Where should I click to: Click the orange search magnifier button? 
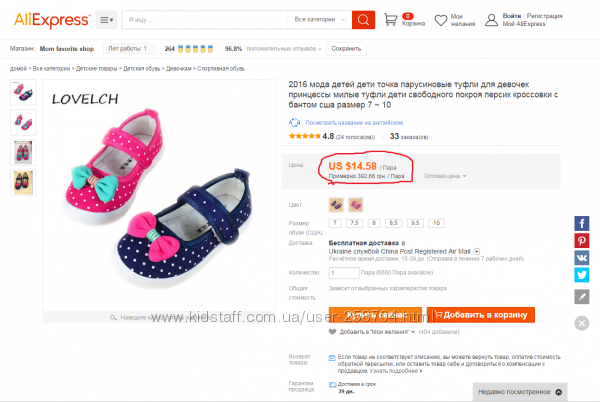[x=363, y=19]
